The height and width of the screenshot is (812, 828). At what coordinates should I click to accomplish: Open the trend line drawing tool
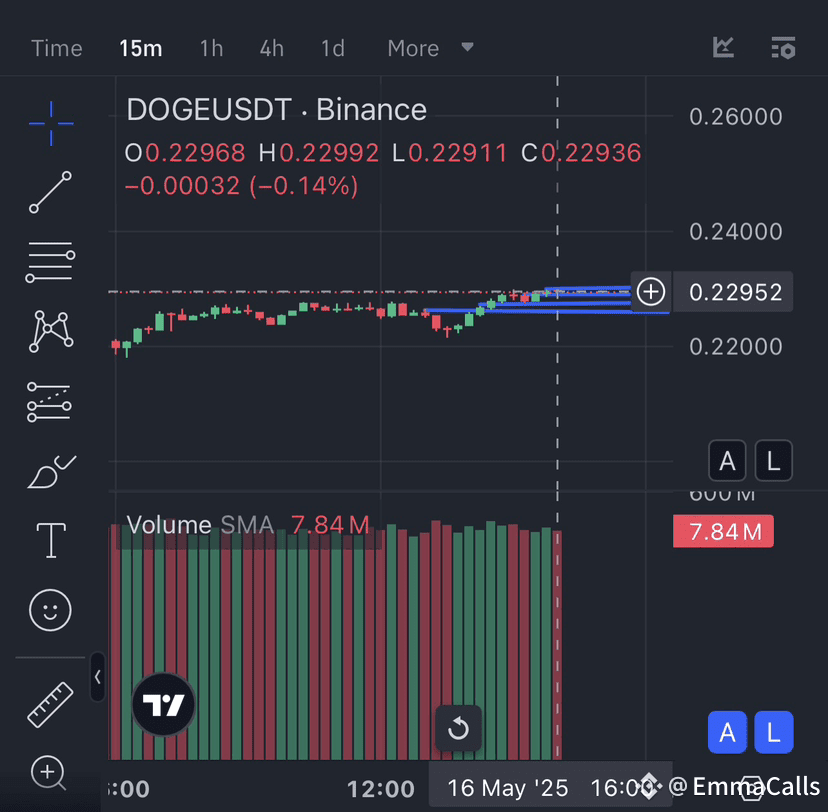click(49, 192)
